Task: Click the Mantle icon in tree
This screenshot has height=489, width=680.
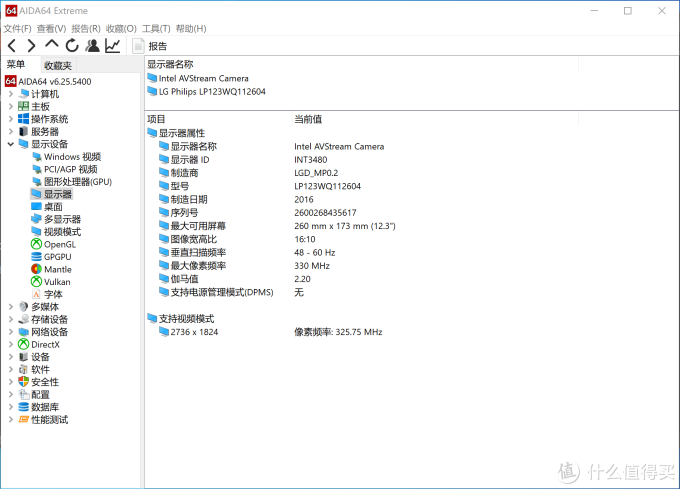Action: point(36,269)
